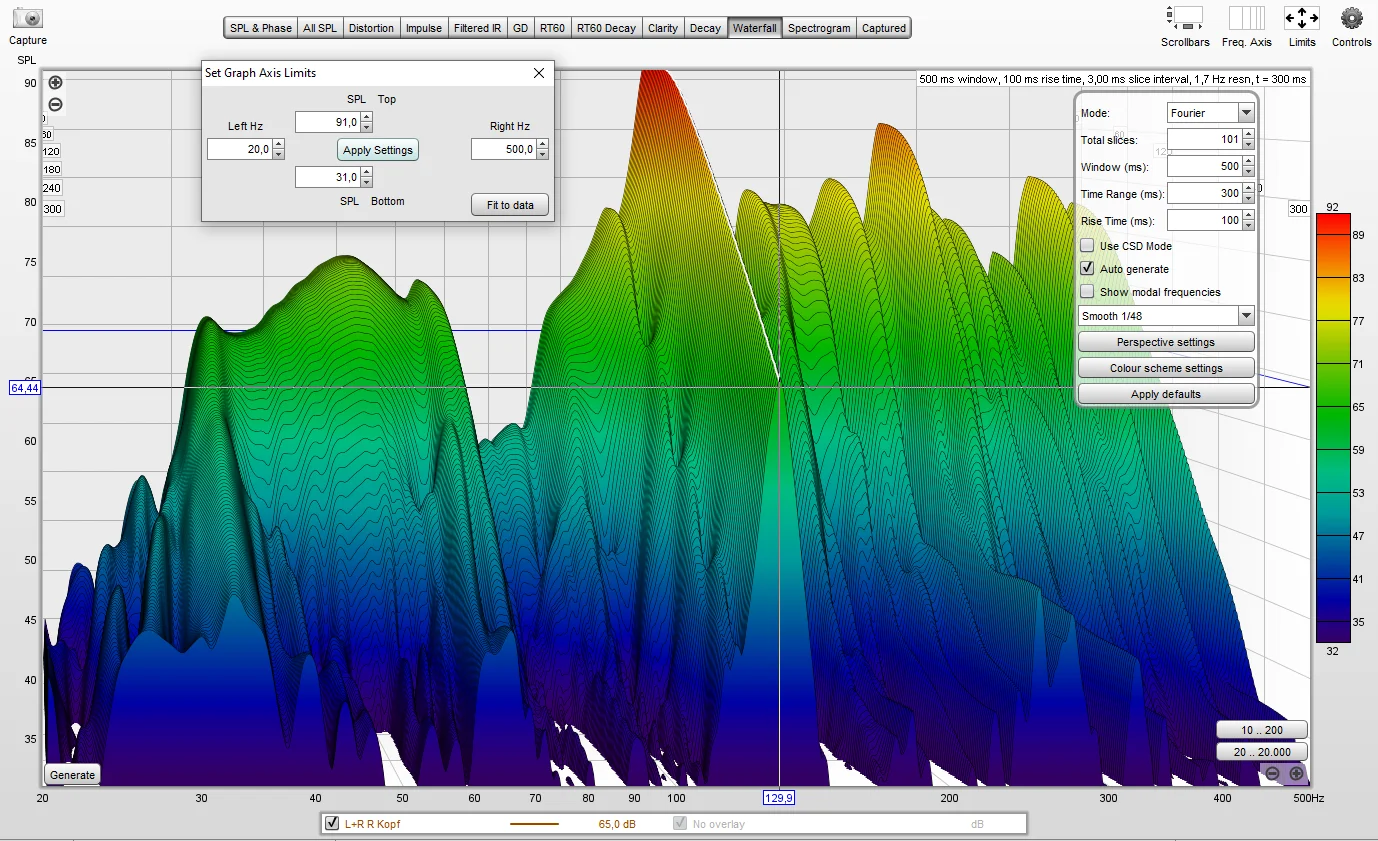The width and height of the screenshot is (1378, 841).
Task: Uncheck the L+R R Kopf measurement
Action: pos(332,824)
